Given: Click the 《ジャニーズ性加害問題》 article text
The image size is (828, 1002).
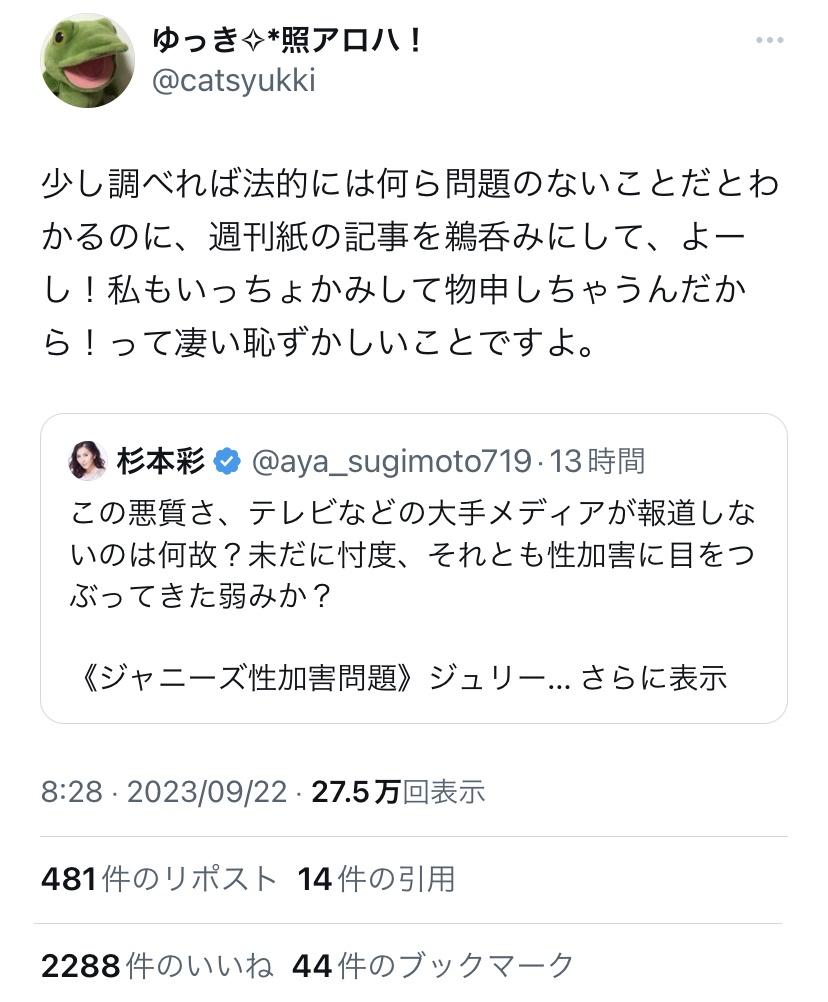Looking at the screenshot, I should (250, 678).
